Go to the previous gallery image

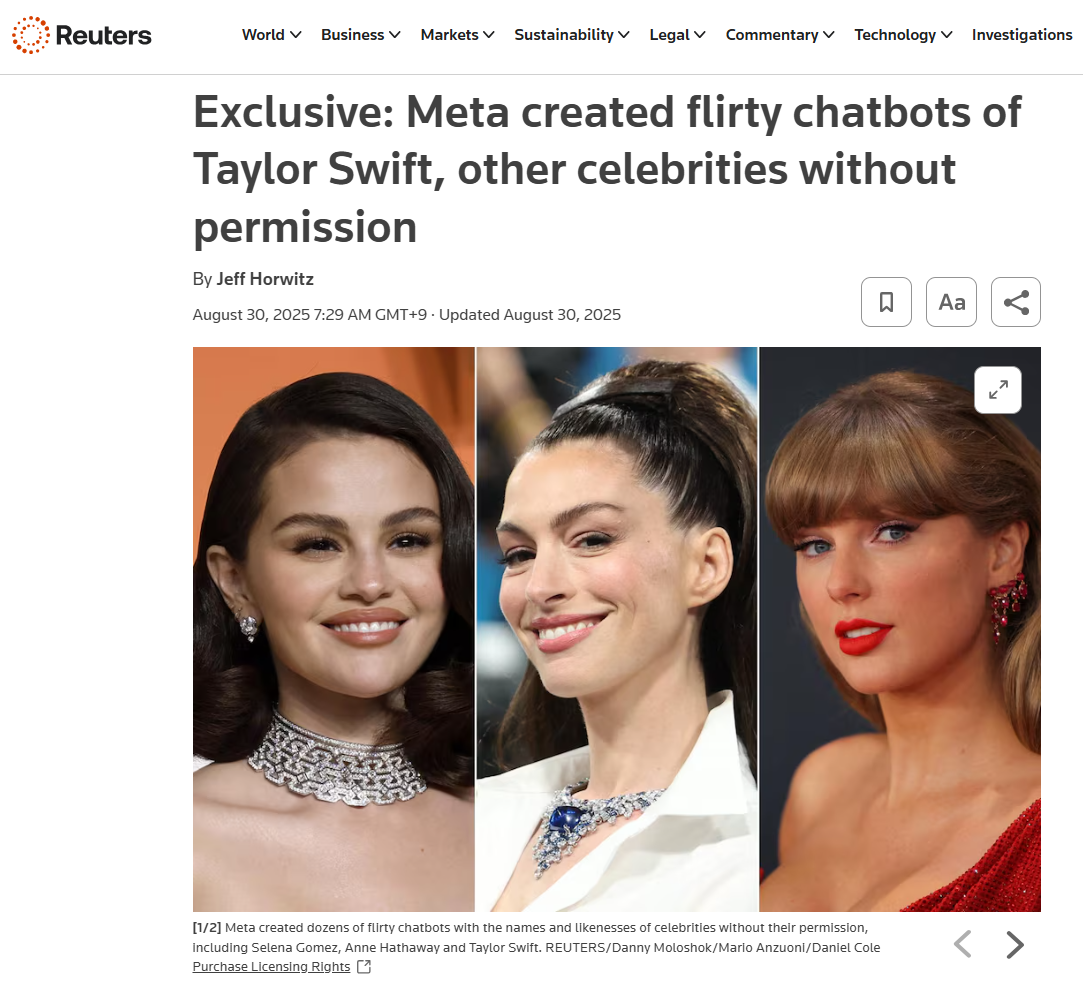[x=962, y=944]
